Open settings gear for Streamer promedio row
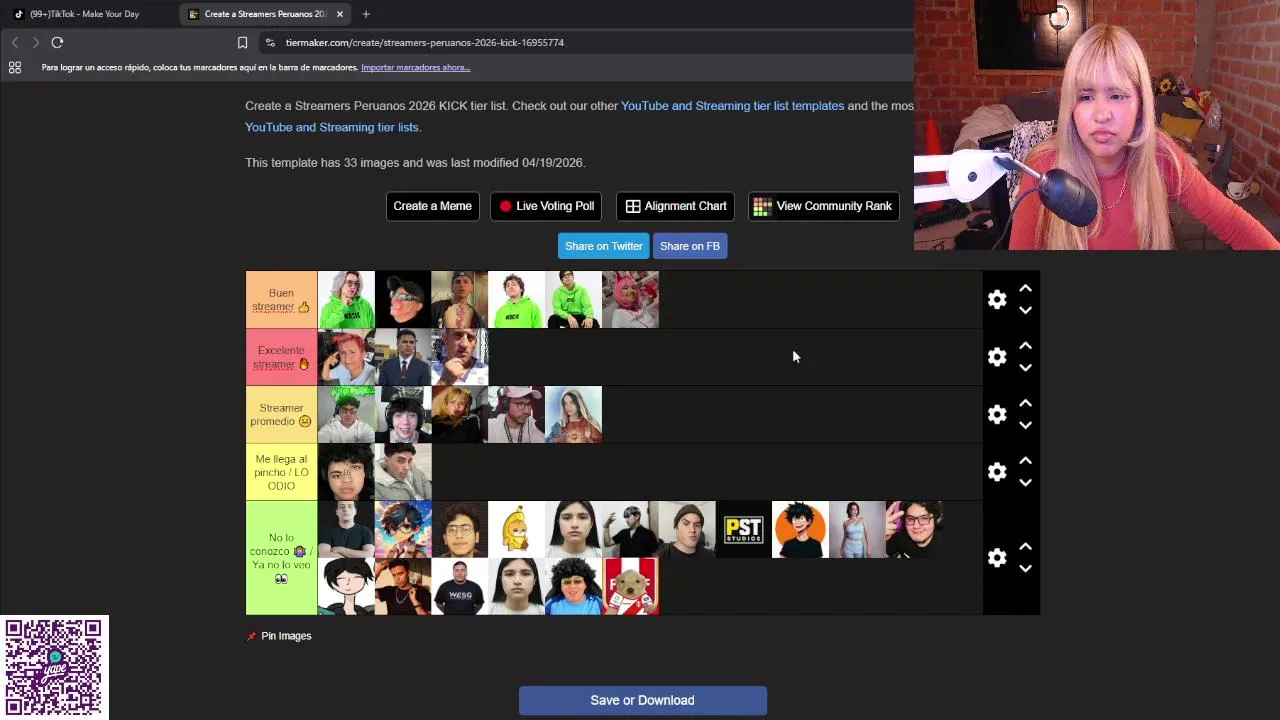 point(997,414)
